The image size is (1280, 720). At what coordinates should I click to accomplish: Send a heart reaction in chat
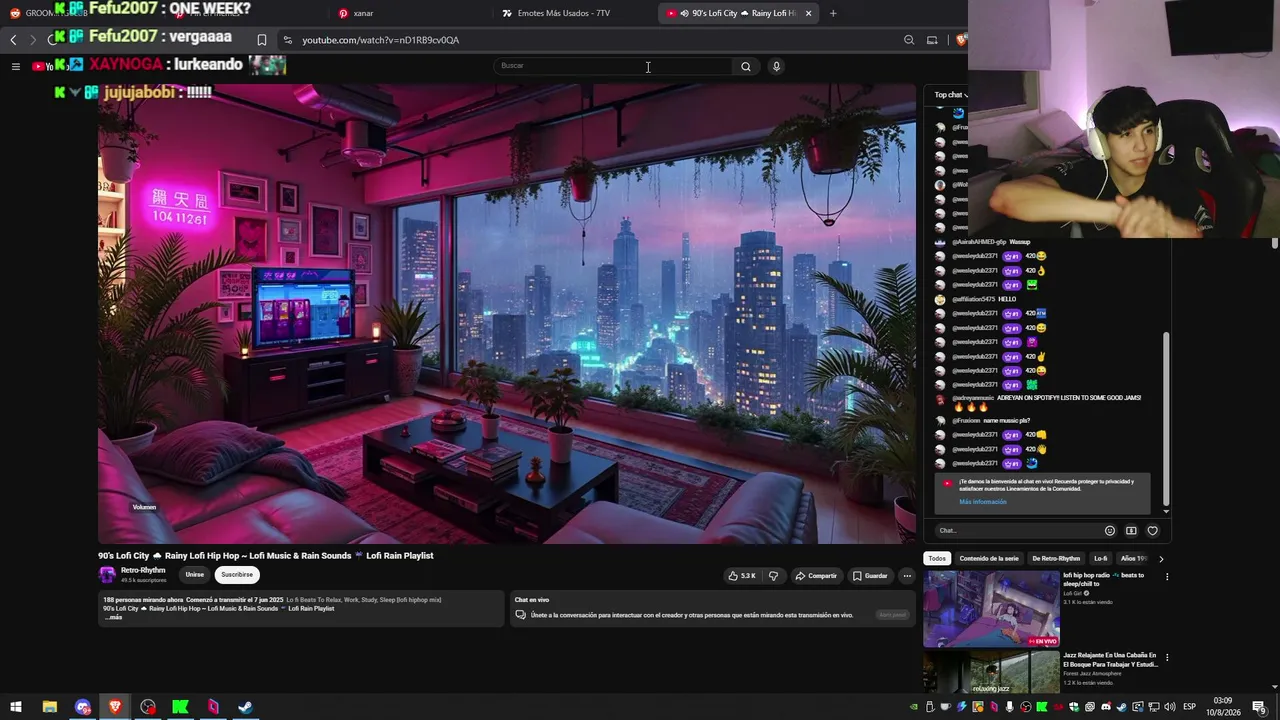(1152, 531)
